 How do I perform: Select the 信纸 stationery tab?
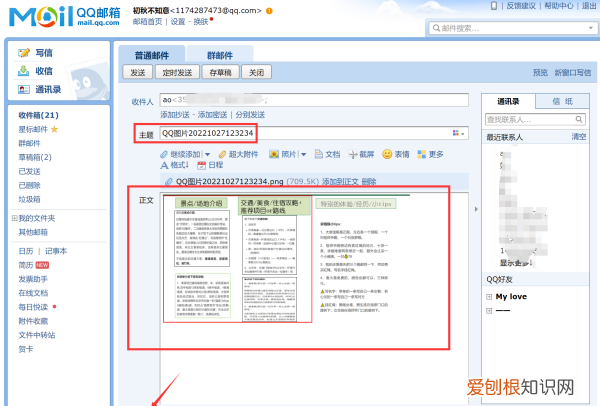(562, 101)
